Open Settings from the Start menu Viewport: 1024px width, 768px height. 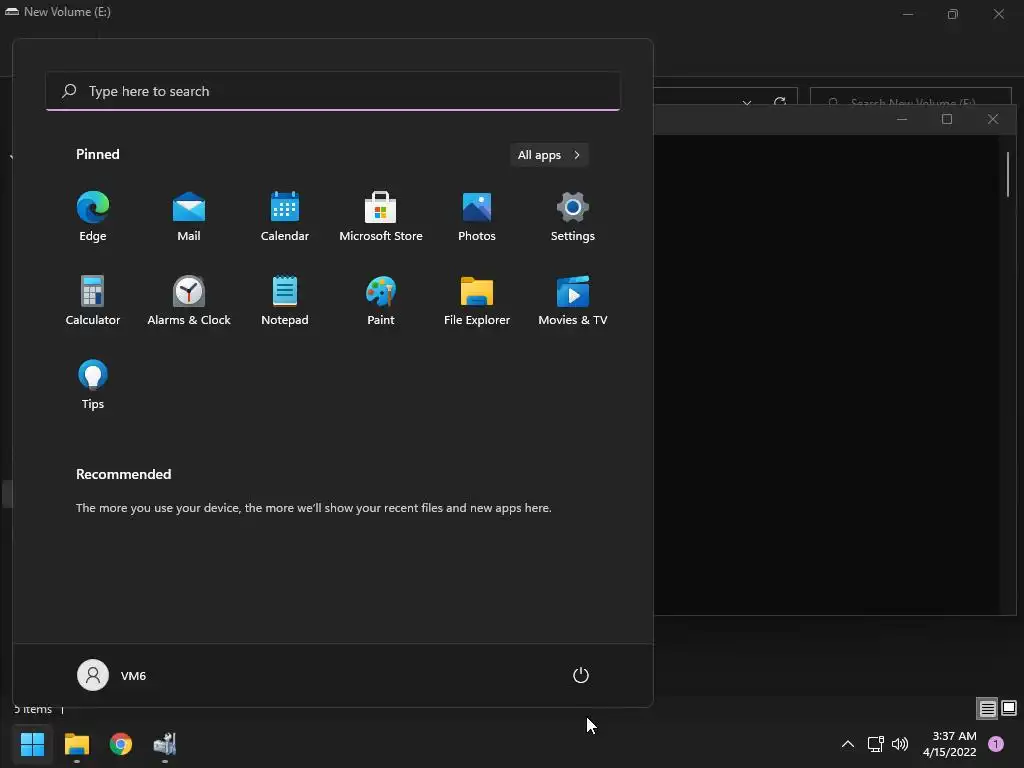pyautogui.click(x=573, y=216)
